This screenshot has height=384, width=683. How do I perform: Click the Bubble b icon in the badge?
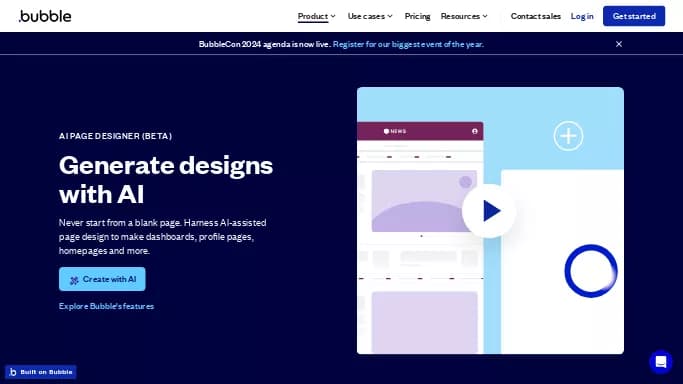click(x=13, y=372)
